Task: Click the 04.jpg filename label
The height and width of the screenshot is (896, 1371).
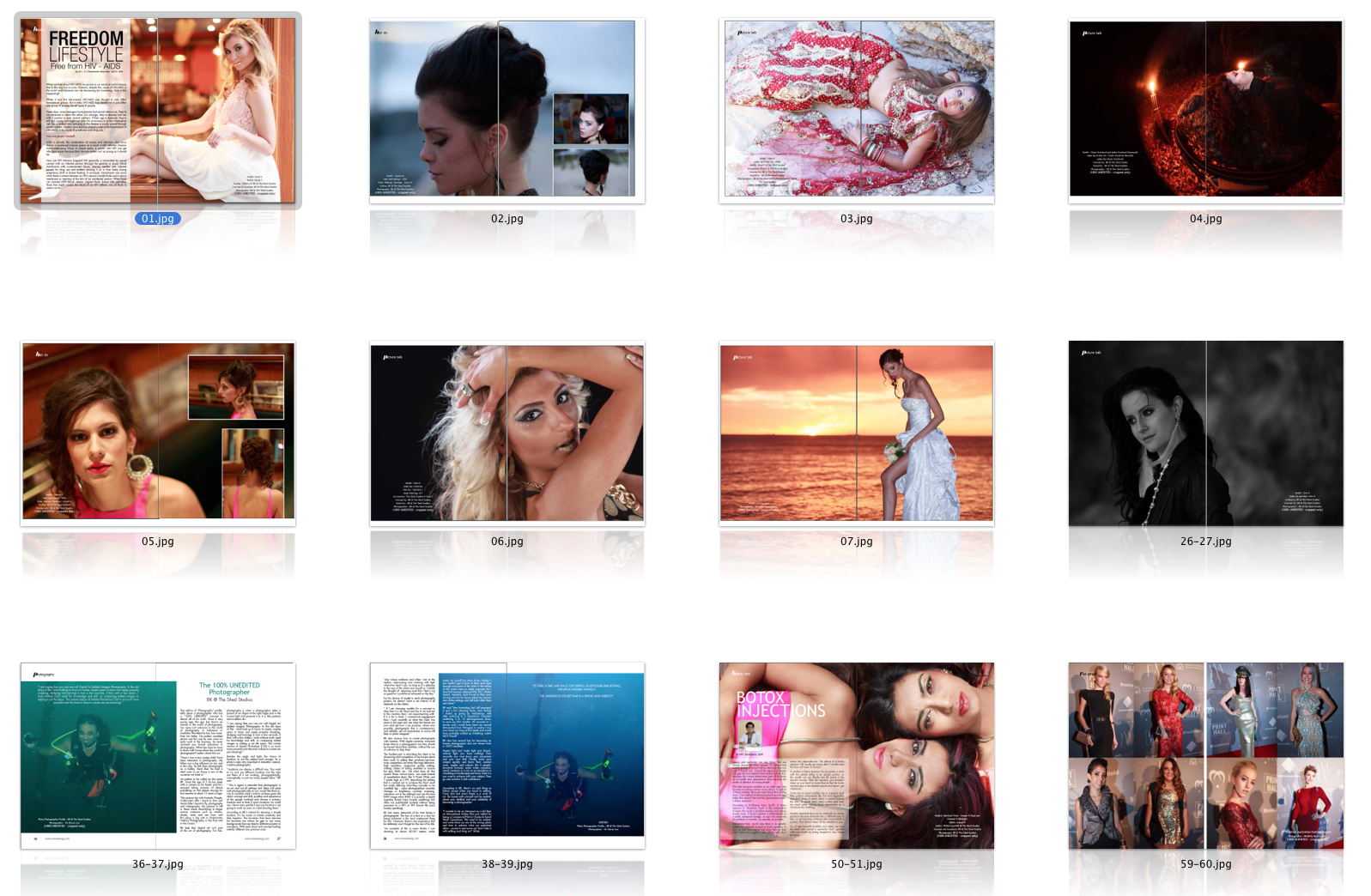Action: point(1205,219)
